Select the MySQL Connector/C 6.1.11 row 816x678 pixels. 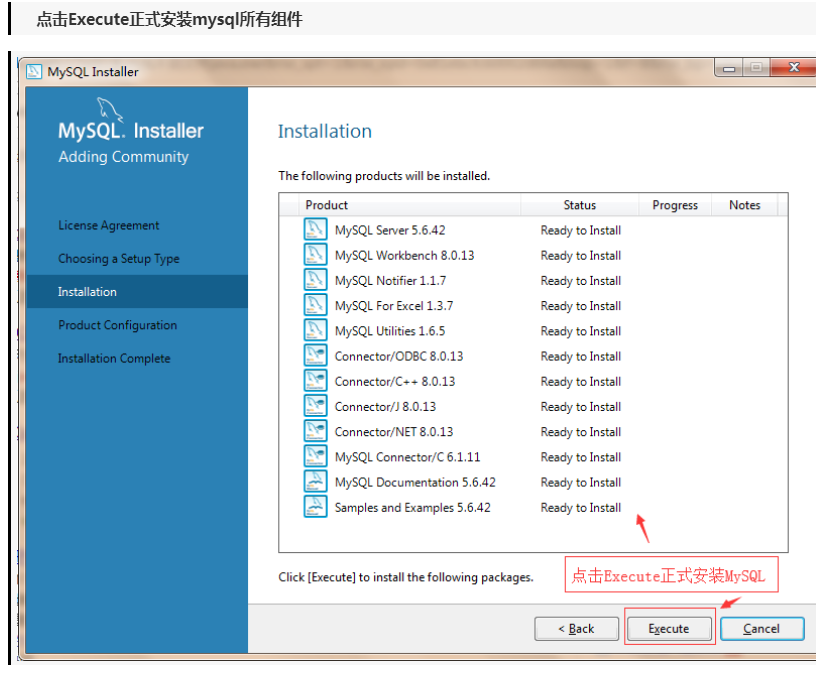tap(533, 457)
